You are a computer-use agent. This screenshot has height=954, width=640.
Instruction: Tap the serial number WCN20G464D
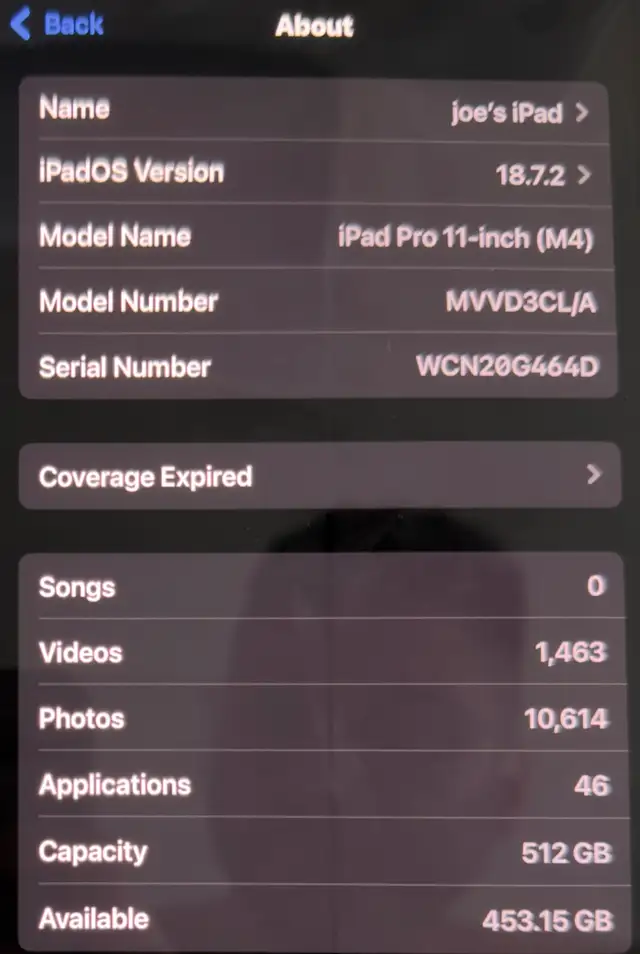(508, 366)
